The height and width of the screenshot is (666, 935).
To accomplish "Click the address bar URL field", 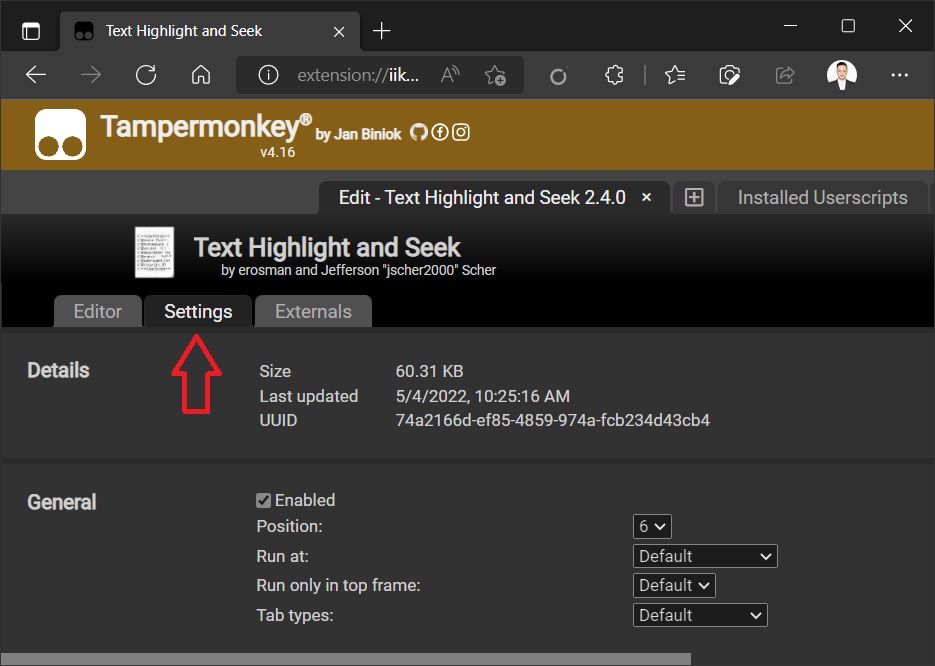I will [358, 75].
